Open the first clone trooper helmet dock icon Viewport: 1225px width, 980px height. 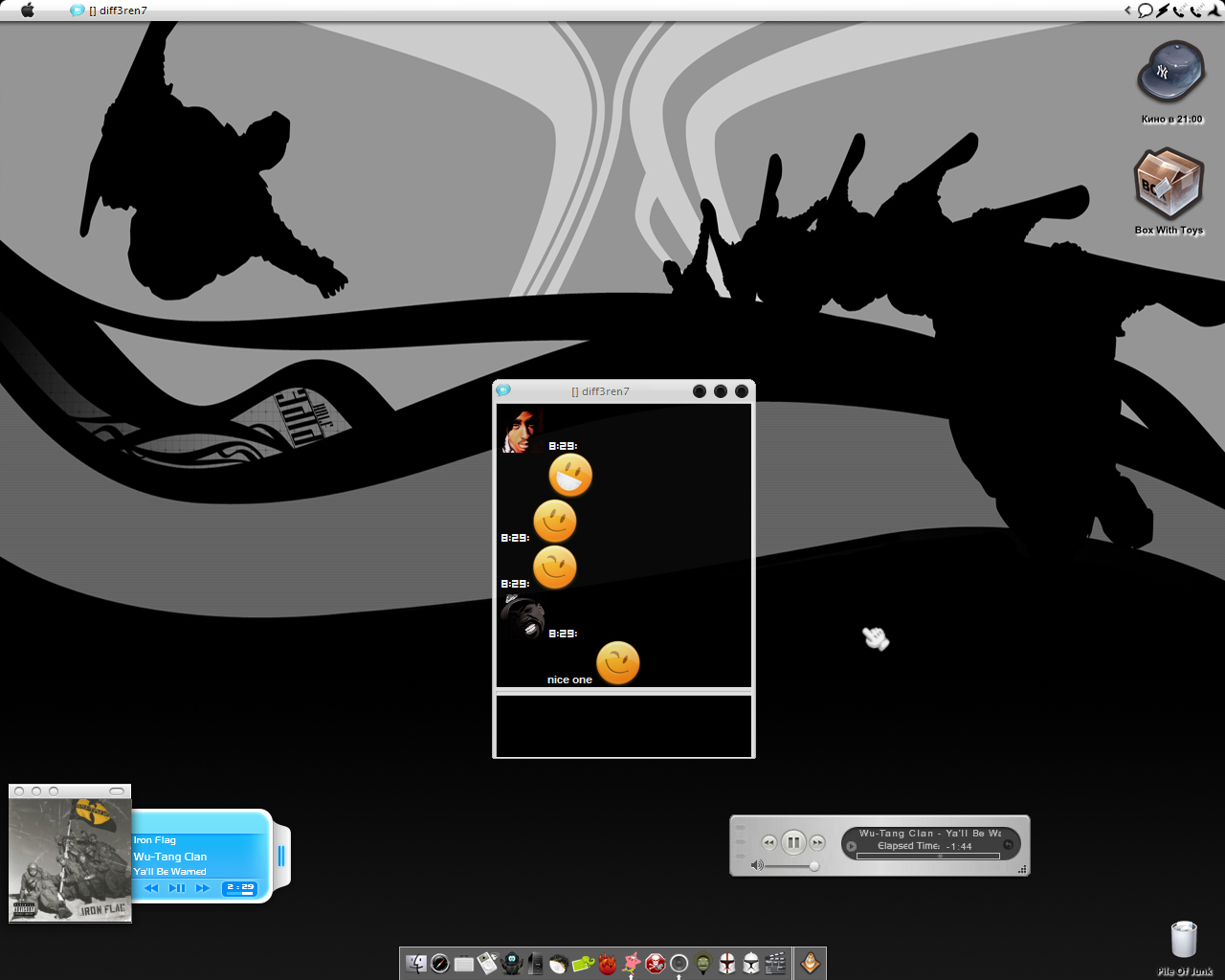(727, 964)
